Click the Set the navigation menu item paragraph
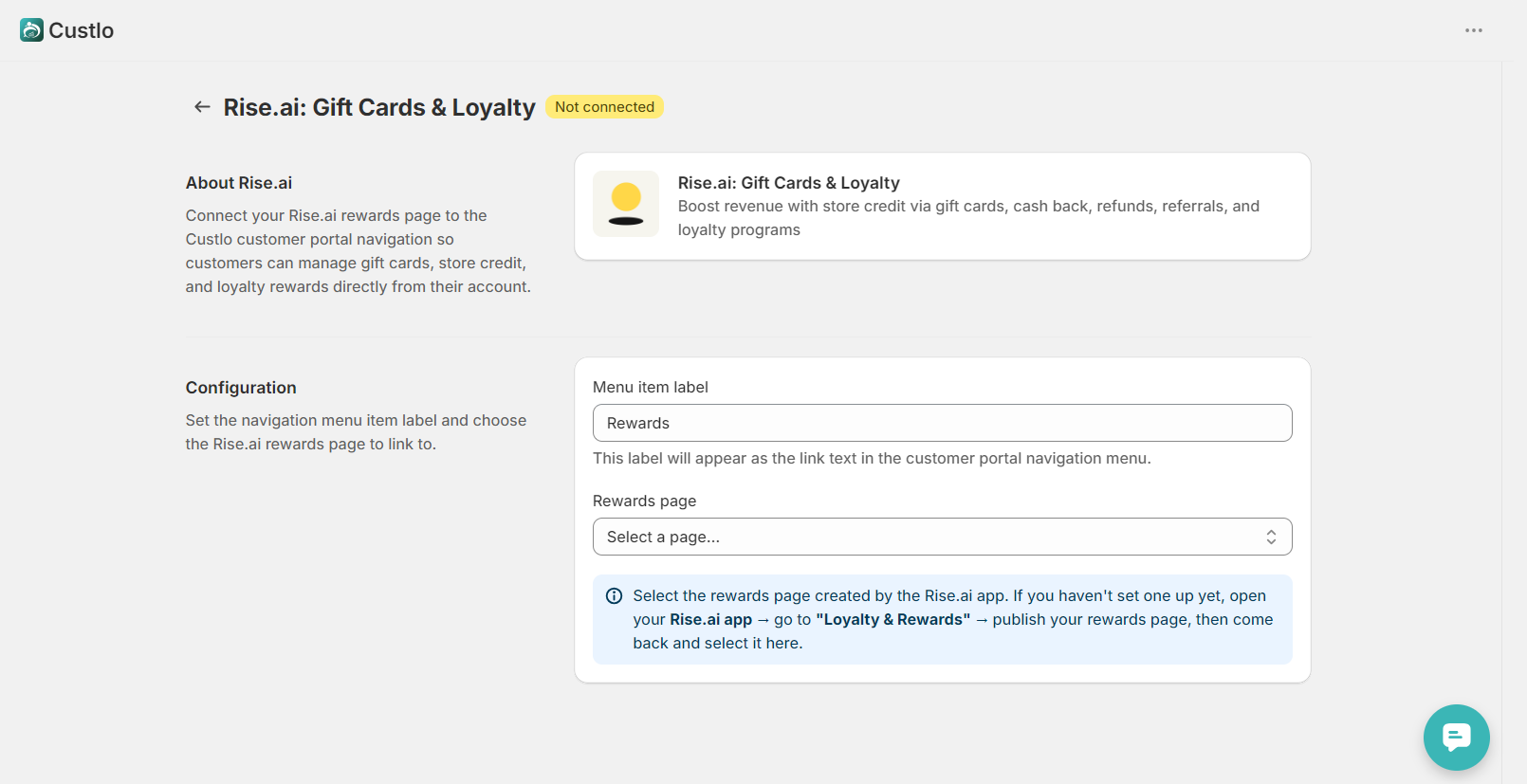The height and width of the screenshot is (784, 1527). coord(356,432)
